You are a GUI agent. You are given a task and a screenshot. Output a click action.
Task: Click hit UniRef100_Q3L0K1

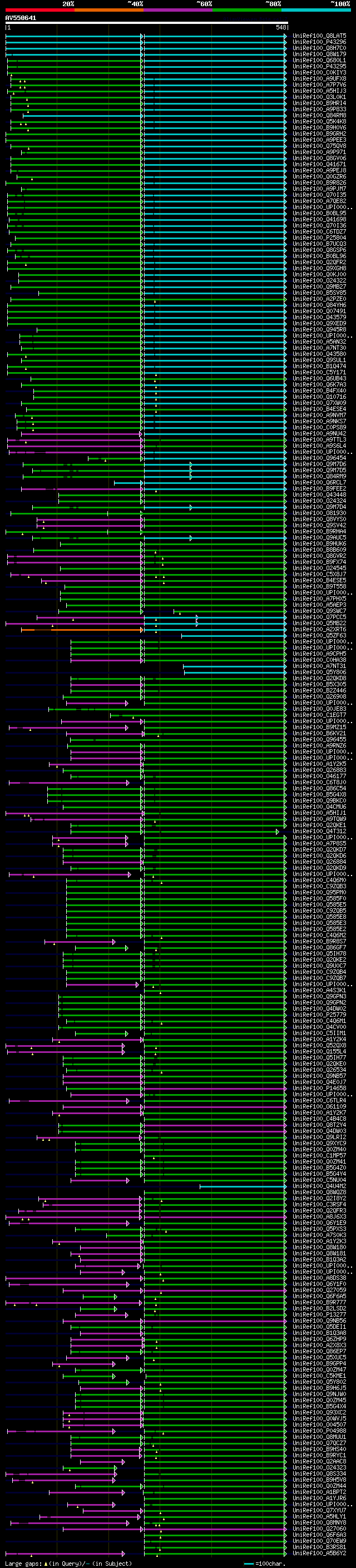(x=319, y=97)
